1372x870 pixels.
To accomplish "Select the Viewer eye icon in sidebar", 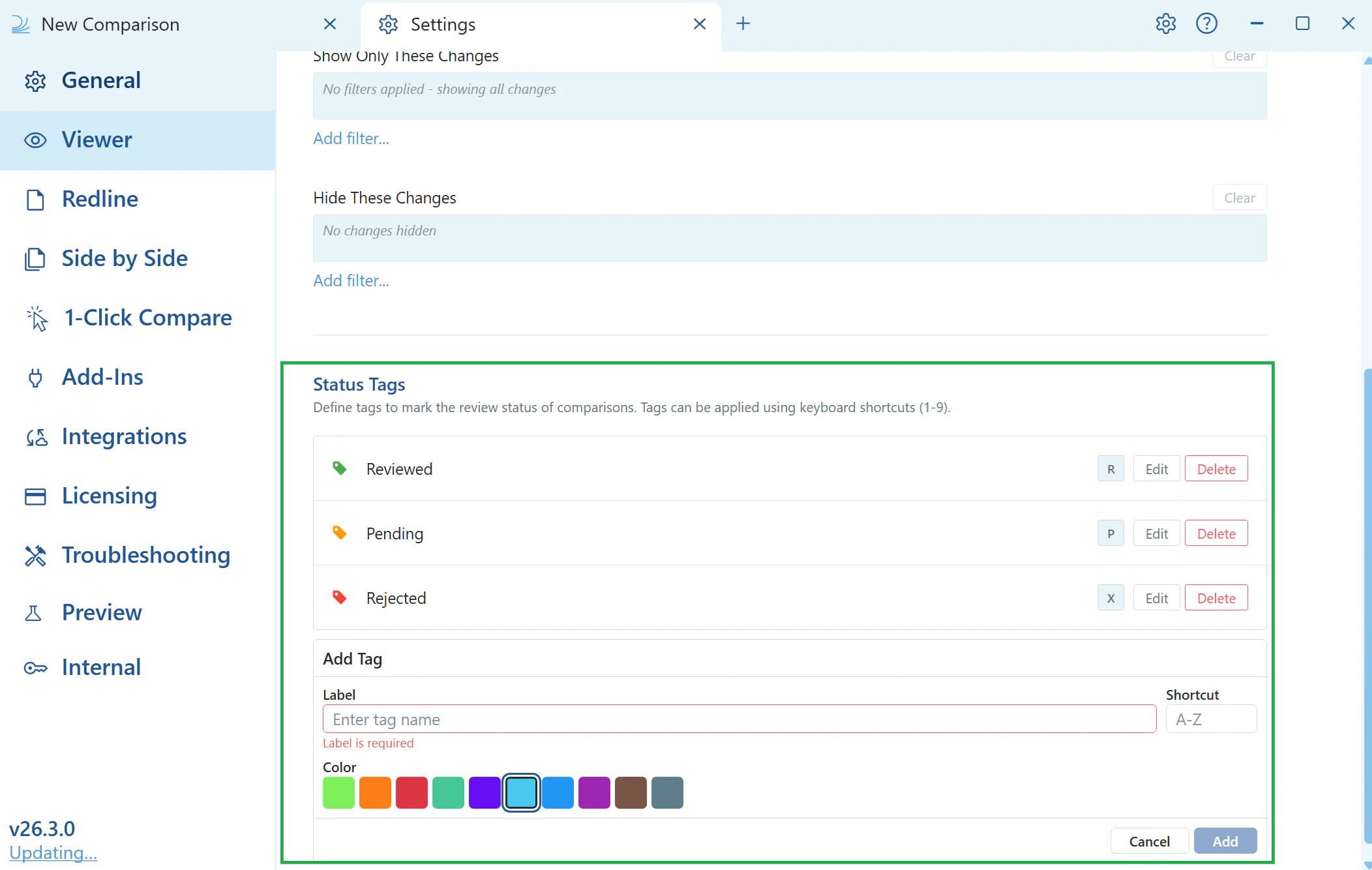I will pyautogui.click(x=36, y=140).
